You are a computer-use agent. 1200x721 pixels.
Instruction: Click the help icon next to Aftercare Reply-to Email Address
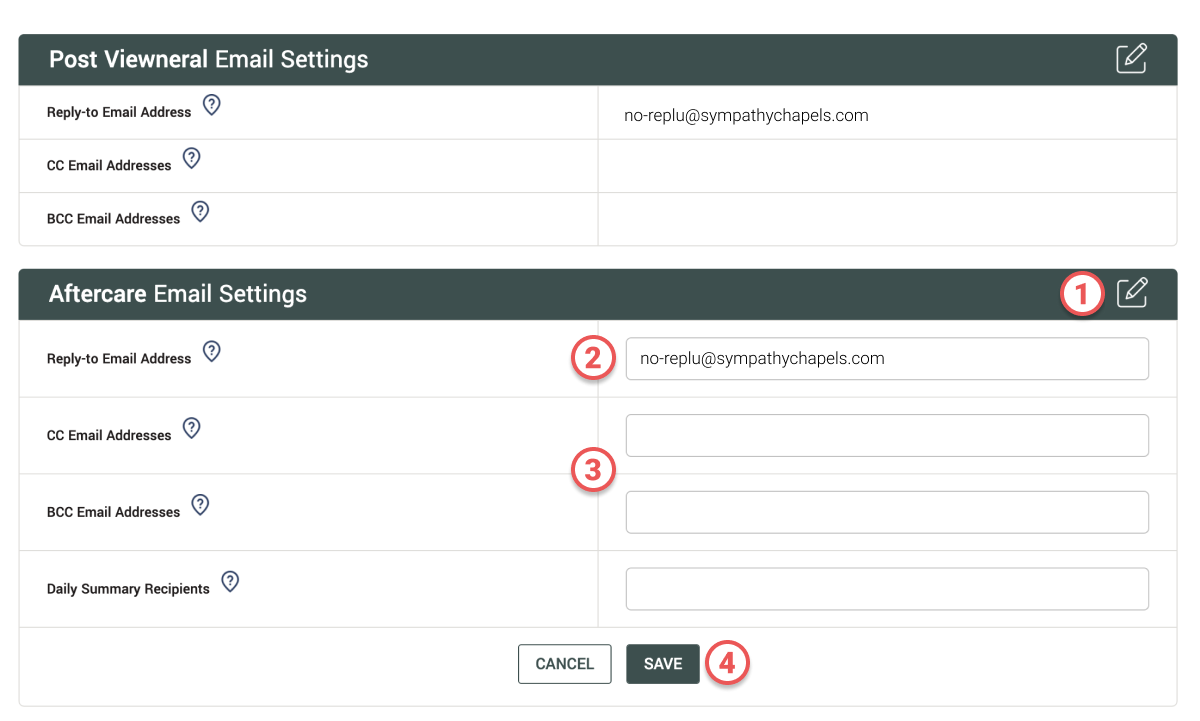[x=211, y=351]
